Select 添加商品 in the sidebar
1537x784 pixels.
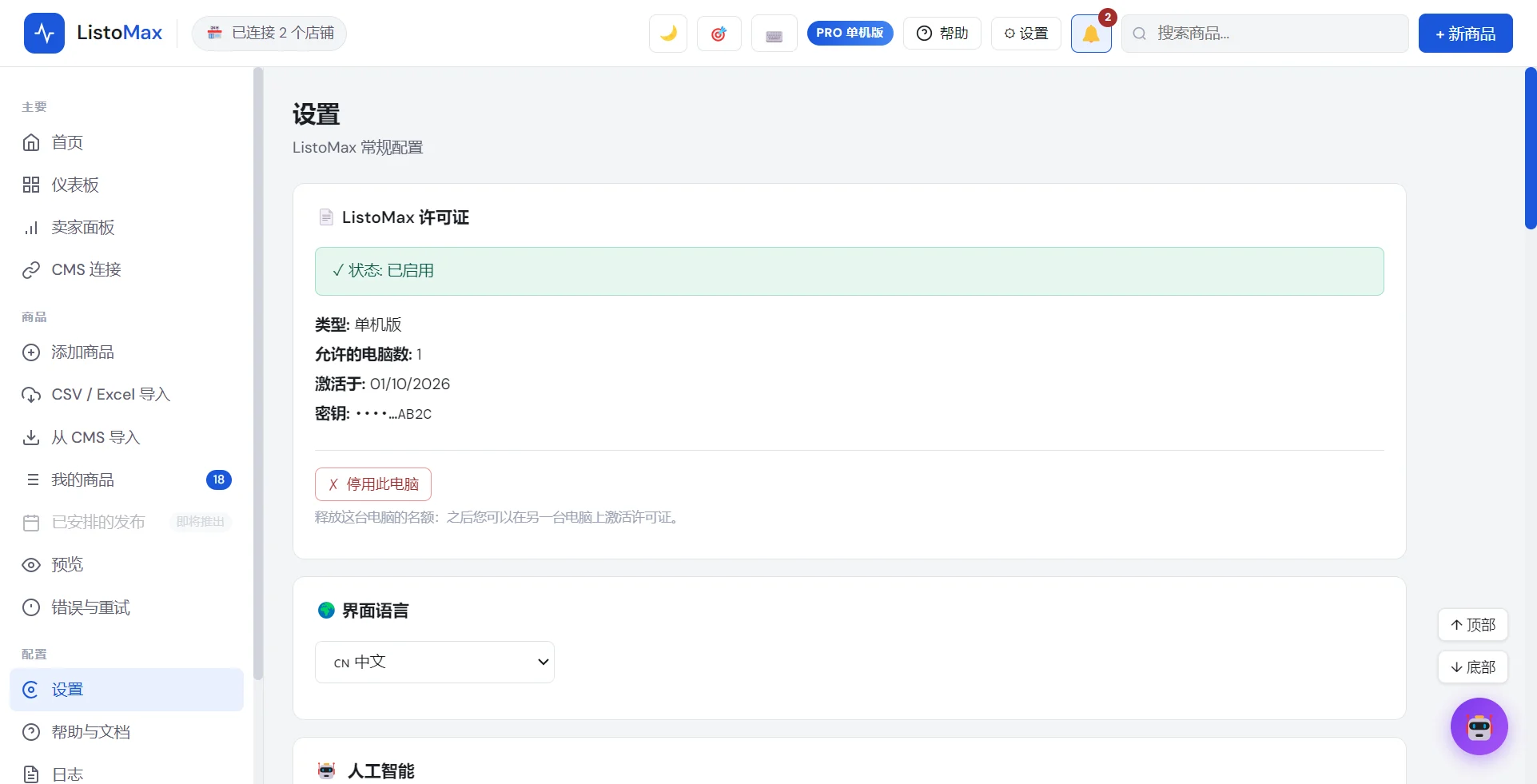[x=126, y=352]
